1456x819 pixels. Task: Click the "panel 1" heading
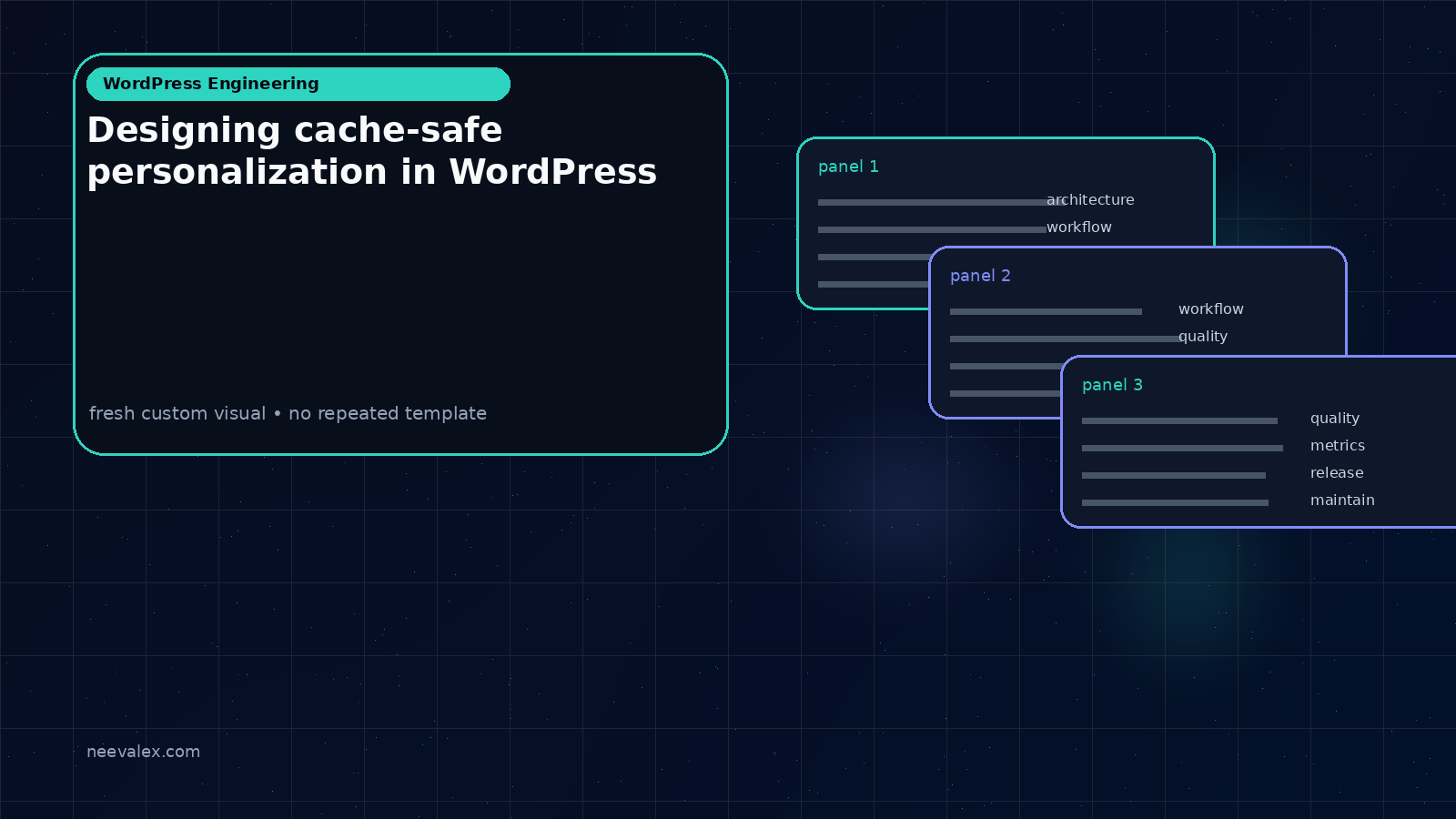click(x=848, y=167)
